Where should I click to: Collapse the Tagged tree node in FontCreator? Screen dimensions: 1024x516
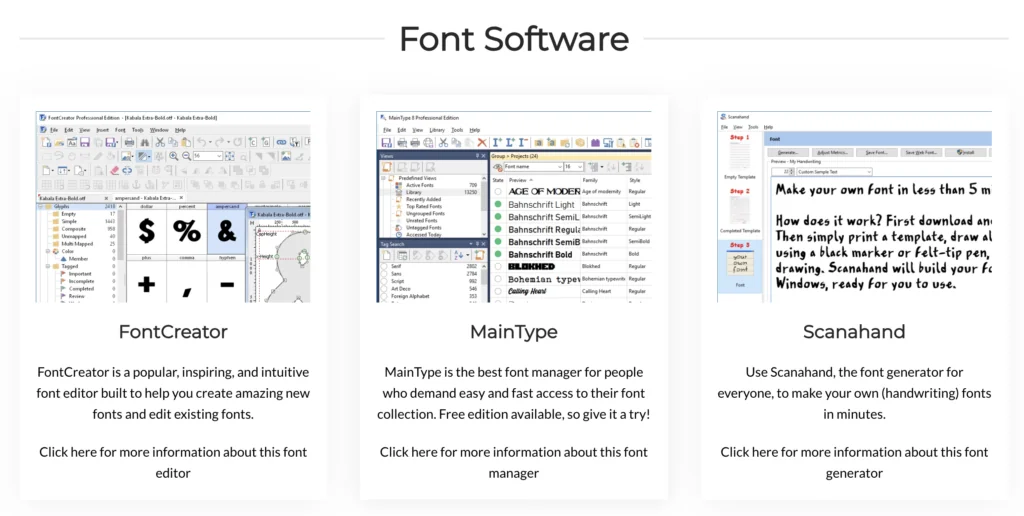click(48, 266)
